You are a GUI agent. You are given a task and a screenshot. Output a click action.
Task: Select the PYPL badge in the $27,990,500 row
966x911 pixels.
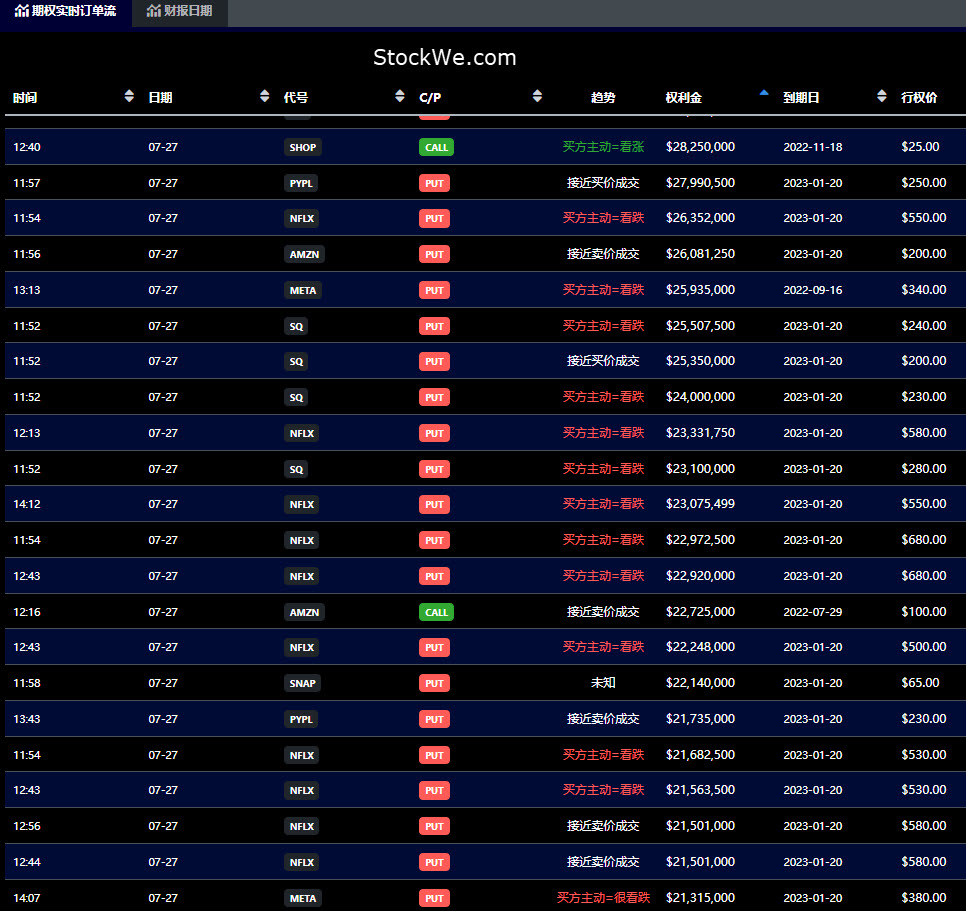point(301,183)
